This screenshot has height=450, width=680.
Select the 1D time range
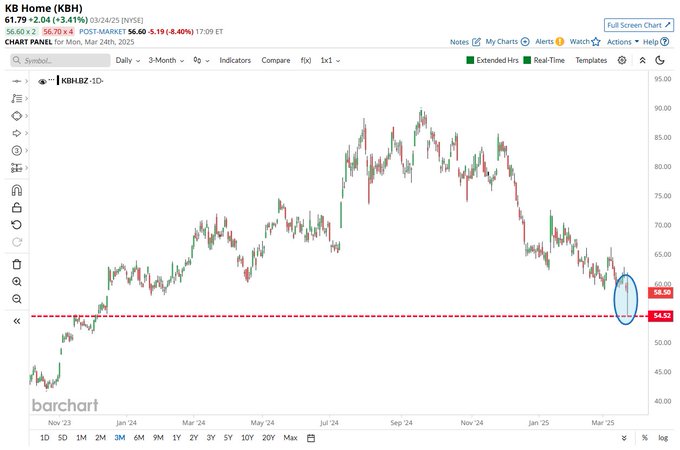(45, 438)
